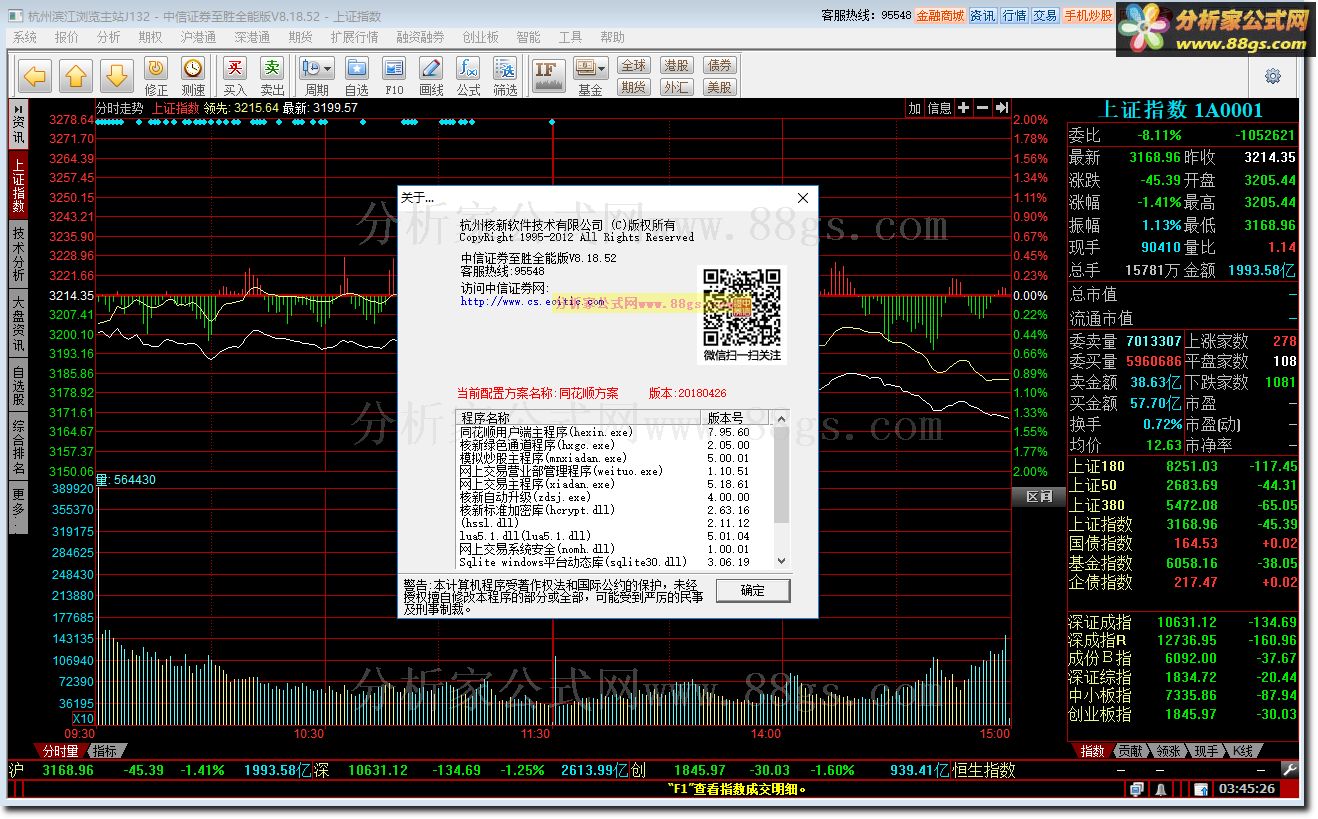Click the back arrow toolbar icon
This screenshot has height=819, width=1318.
[x=35, y=76]
